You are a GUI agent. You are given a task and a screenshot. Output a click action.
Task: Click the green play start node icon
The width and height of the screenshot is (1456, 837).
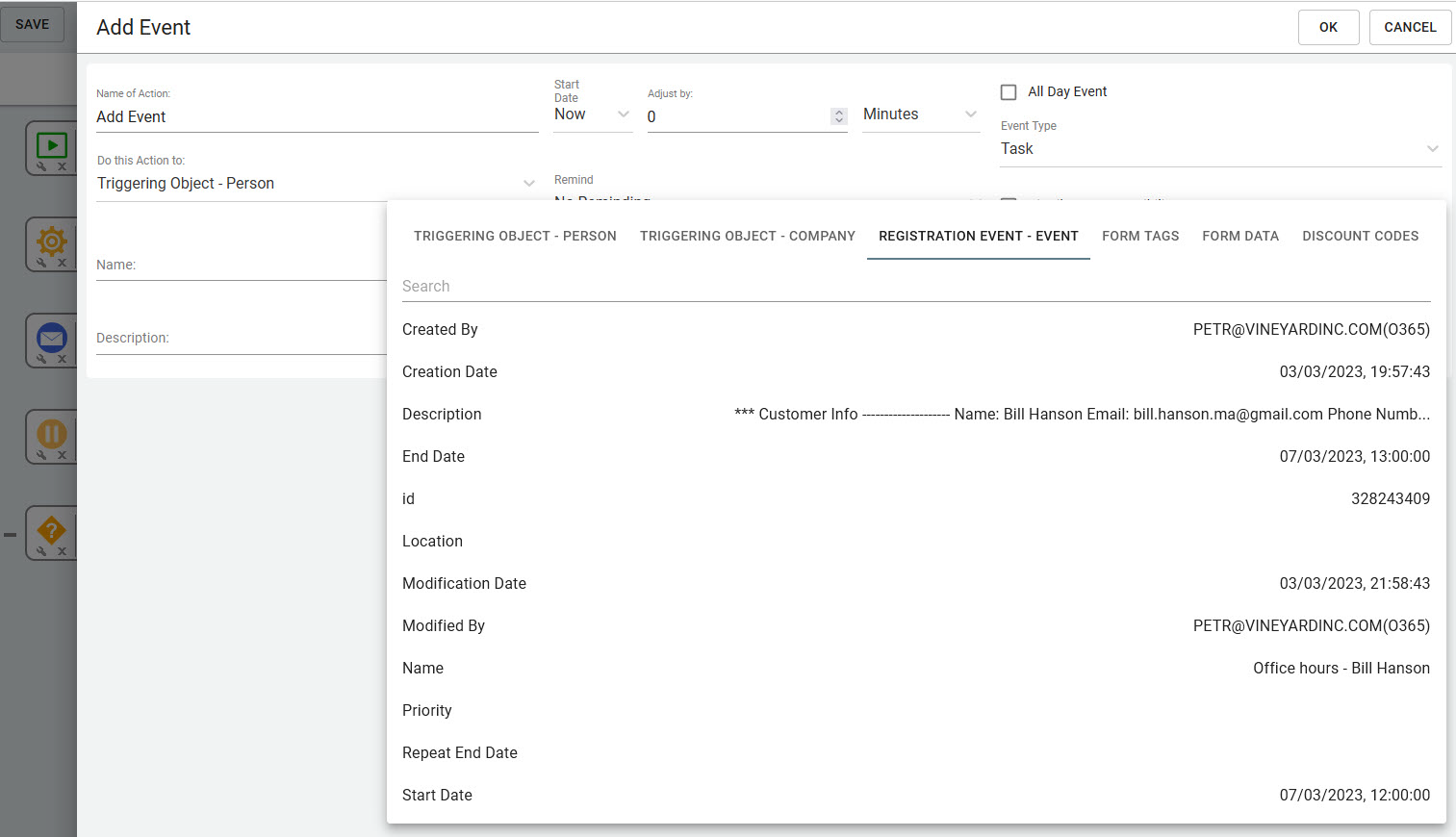(x=51, y=145)
